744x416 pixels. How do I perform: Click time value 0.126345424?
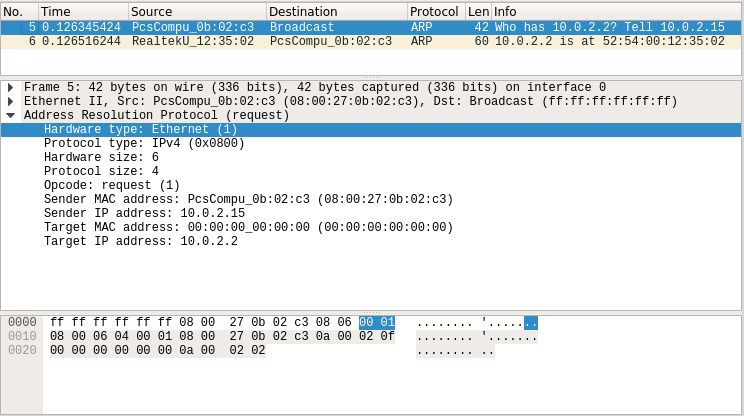pos(81,27)
